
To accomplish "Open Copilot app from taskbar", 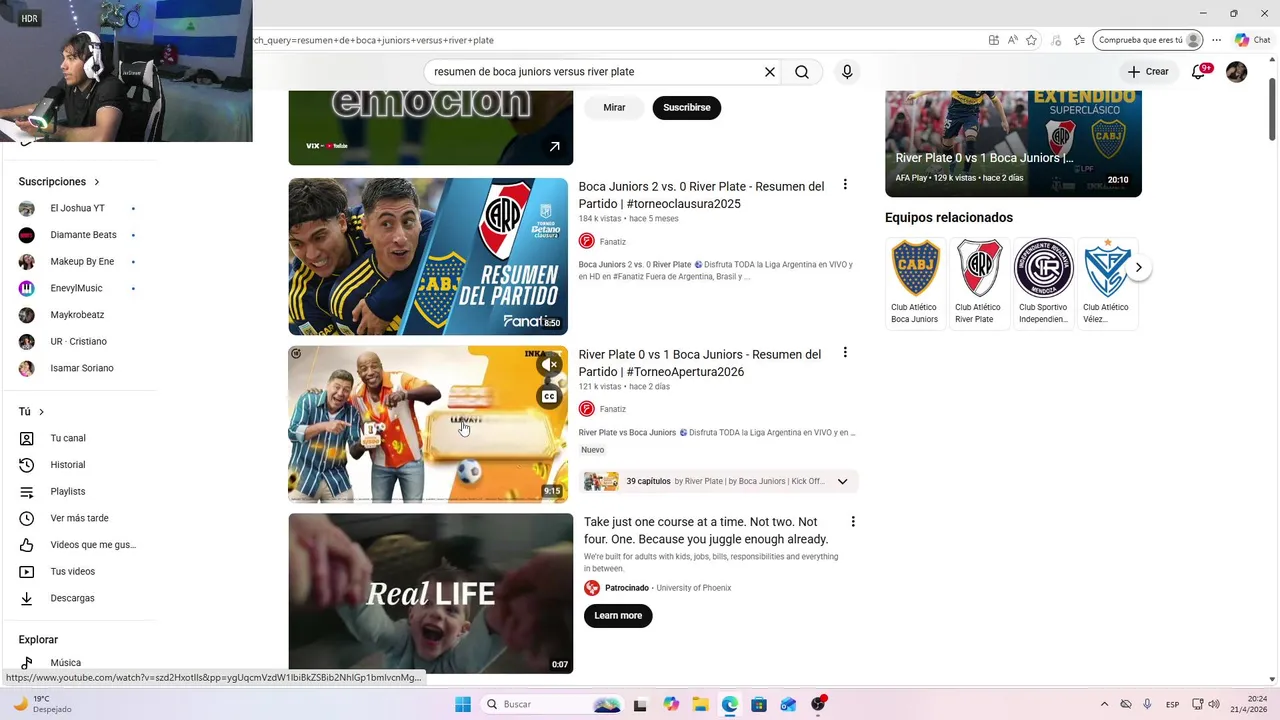I will (671, 704).
